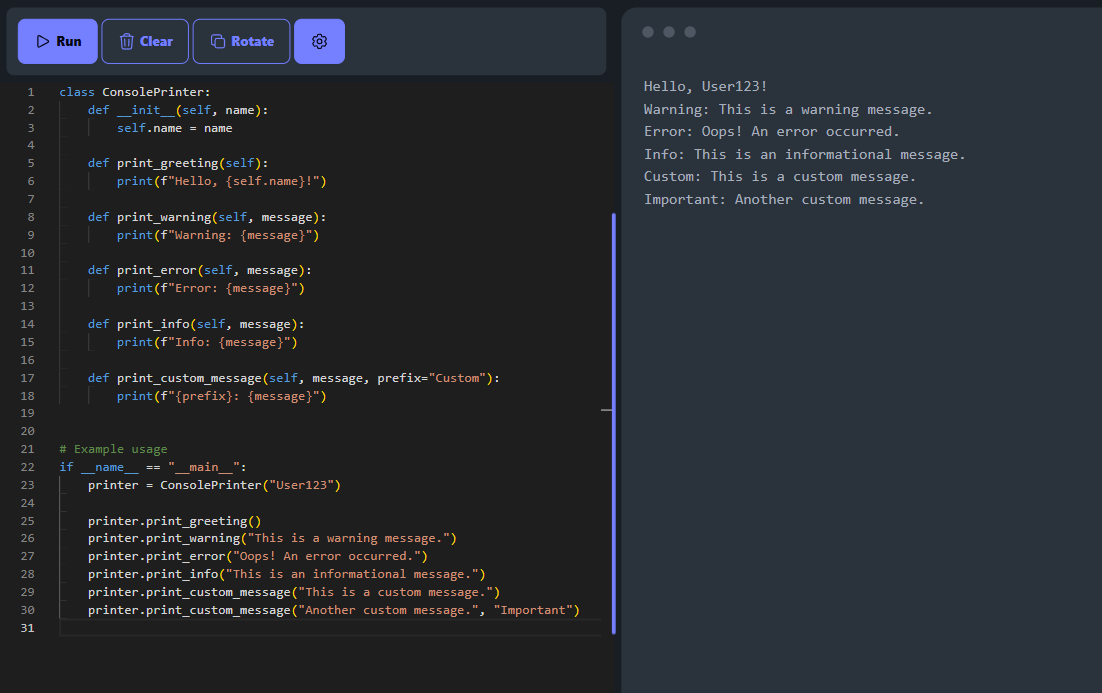The image size is (1102, 693).
Task: Click the 'Hello, {self.name}!' print statement
Action: pos(221,181)
